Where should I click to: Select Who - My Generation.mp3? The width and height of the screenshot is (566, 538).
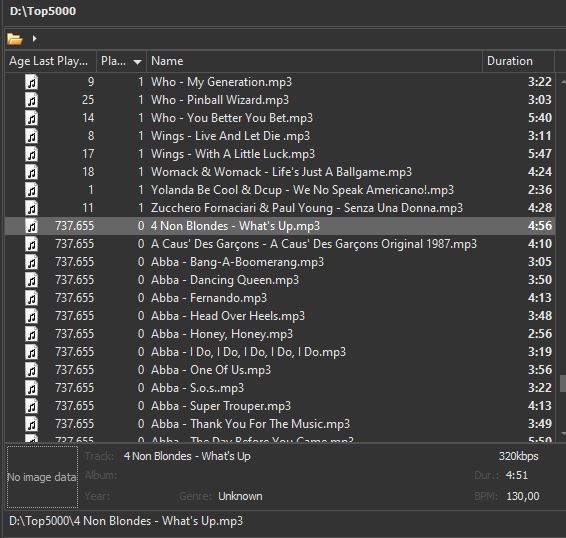(x=221, y=82)
